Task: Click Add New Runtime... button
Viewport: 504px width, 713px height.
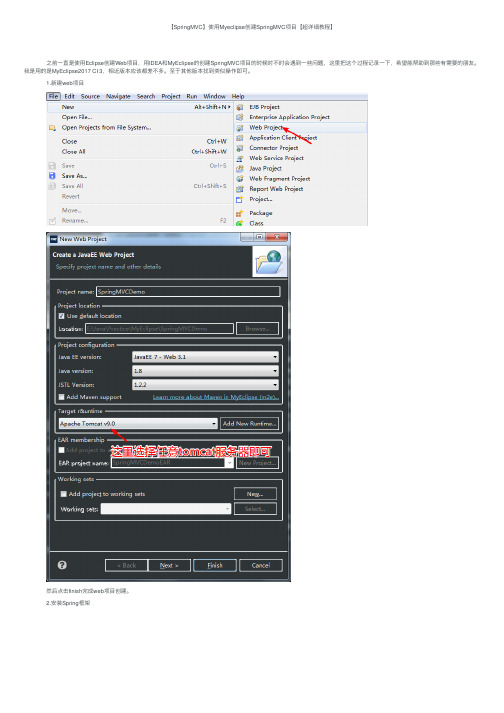Action: 249,423
